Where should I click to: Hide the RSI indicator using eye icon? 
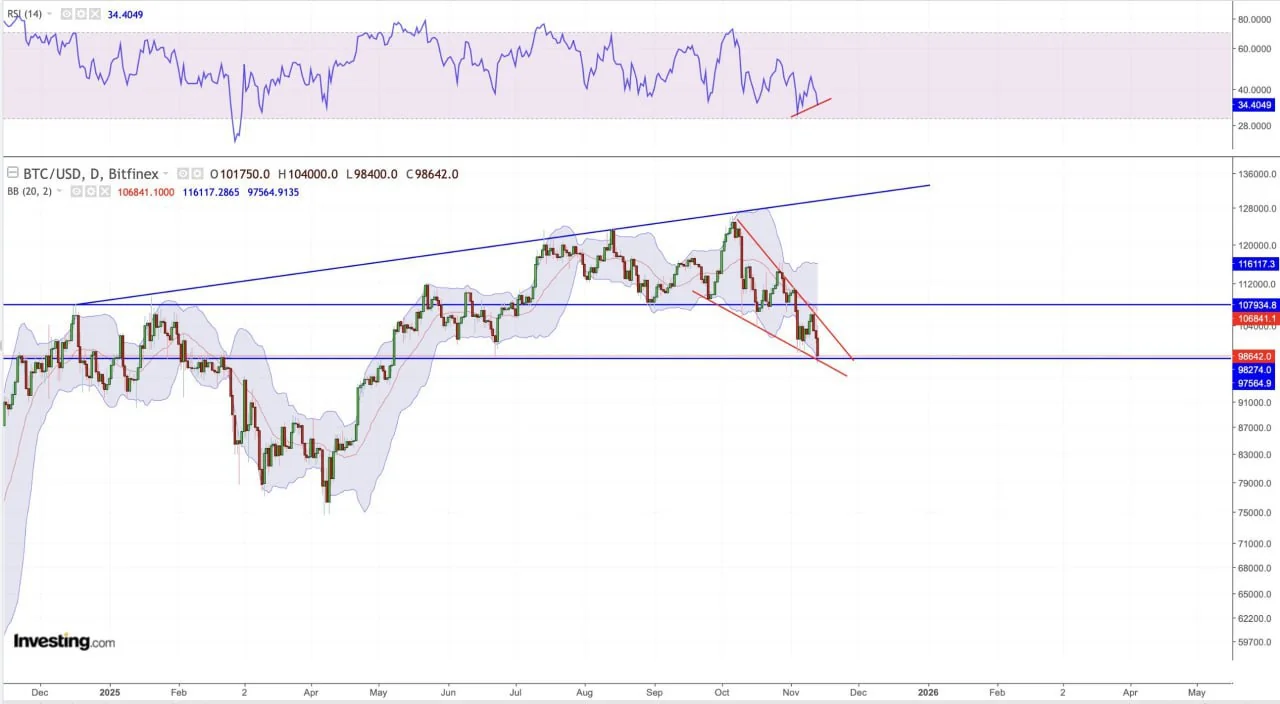pos(66,14)
